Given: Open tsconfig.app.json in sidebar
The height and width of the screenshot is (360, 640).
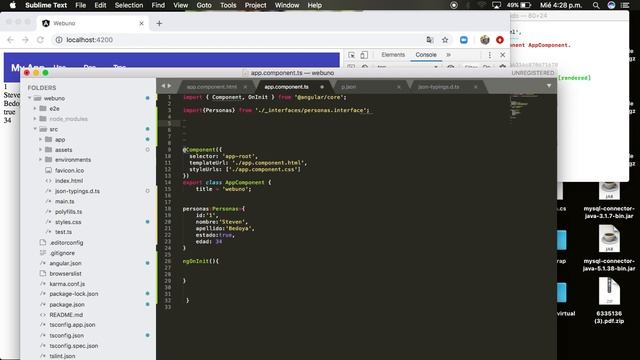Looking at the screenshot, I should tap(72, 325).
